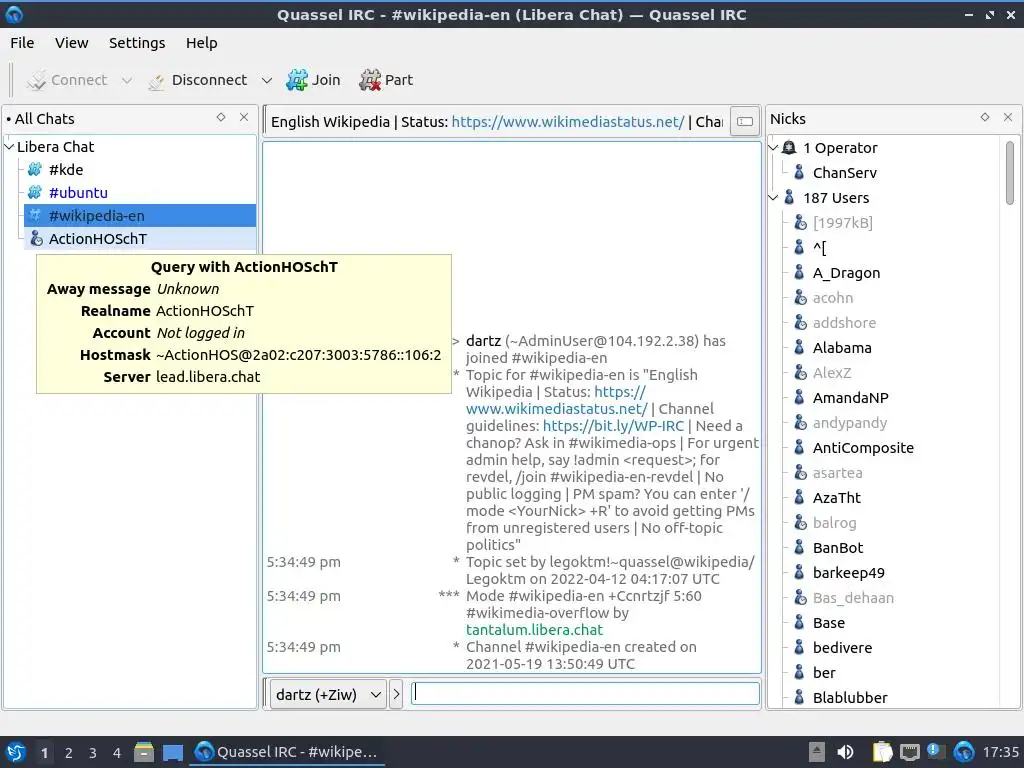Viewport: 1024px width, 768px height.
Task: Open the Connect dropdown arrow
Action: click(127, 80)
